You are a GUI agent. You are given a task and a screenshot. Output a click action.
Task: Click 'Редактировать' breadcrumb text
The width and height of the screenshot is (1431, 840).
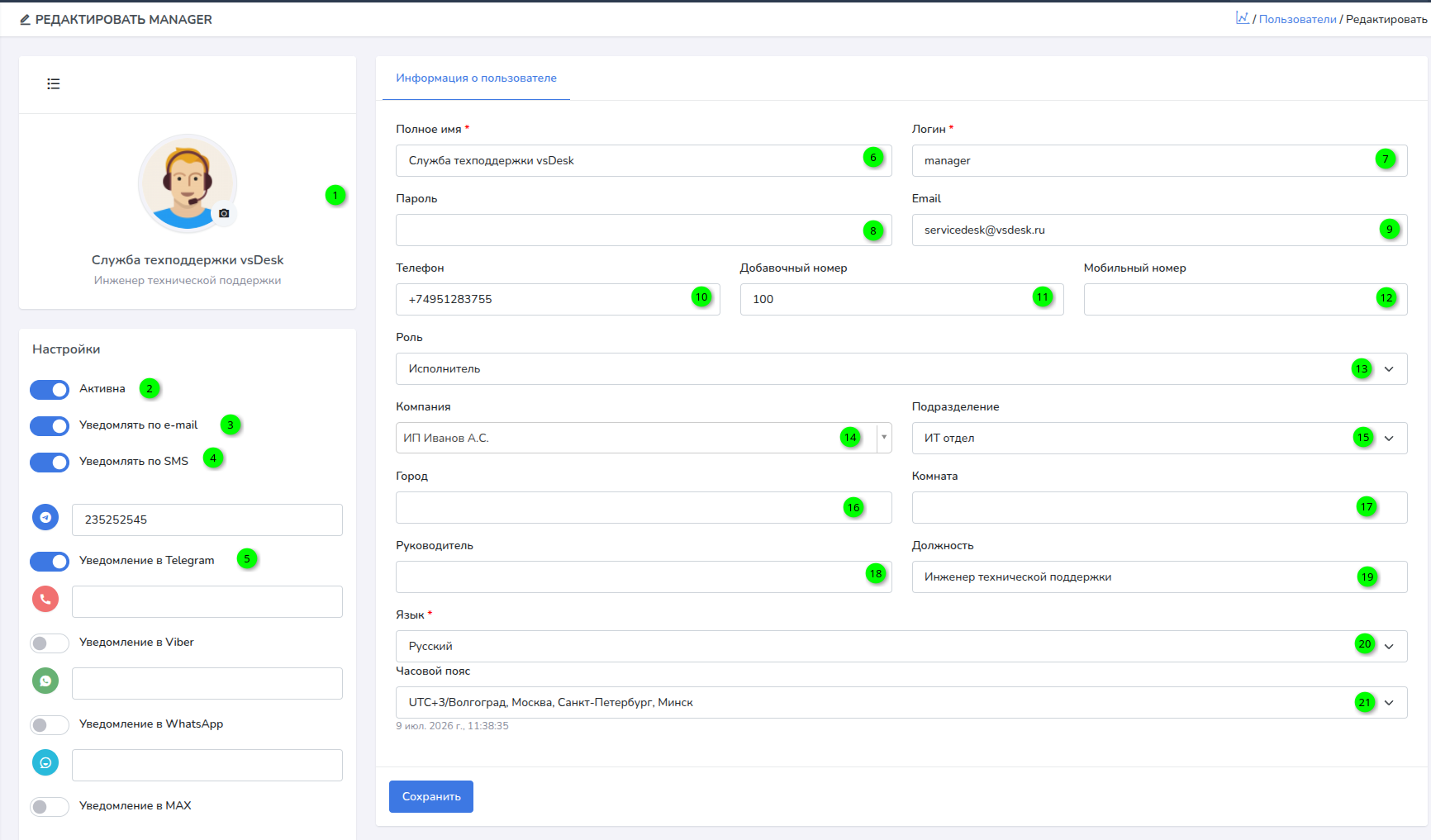pos(1386,20)
